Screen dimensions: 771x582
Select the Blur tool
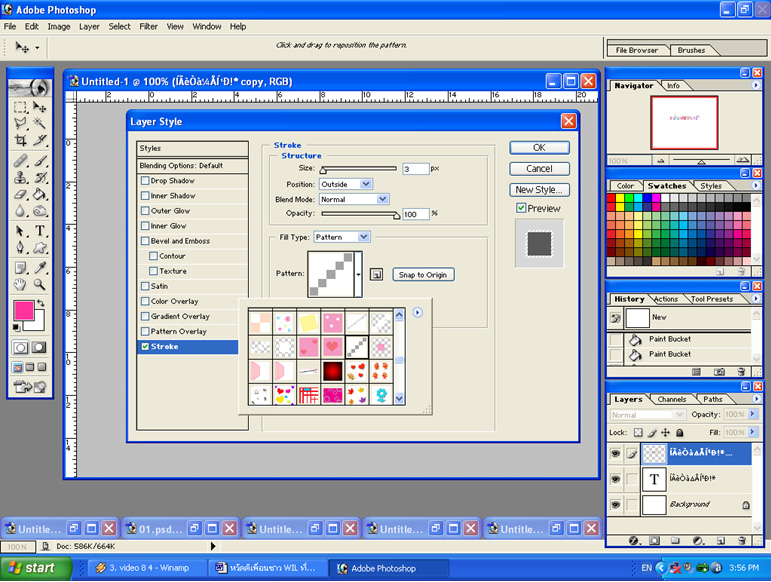20,211
